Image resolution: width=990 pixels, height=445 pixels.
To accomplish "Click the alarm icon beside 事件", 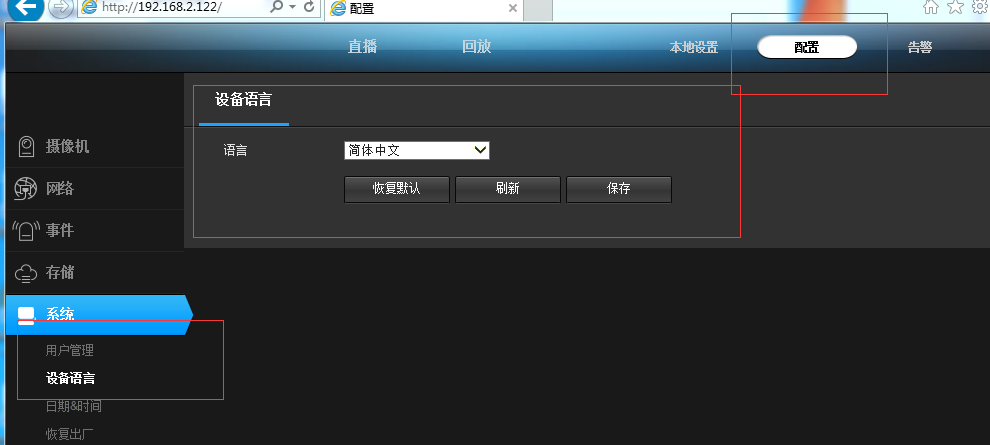I will pyautogui.click(x=26, y=230).
